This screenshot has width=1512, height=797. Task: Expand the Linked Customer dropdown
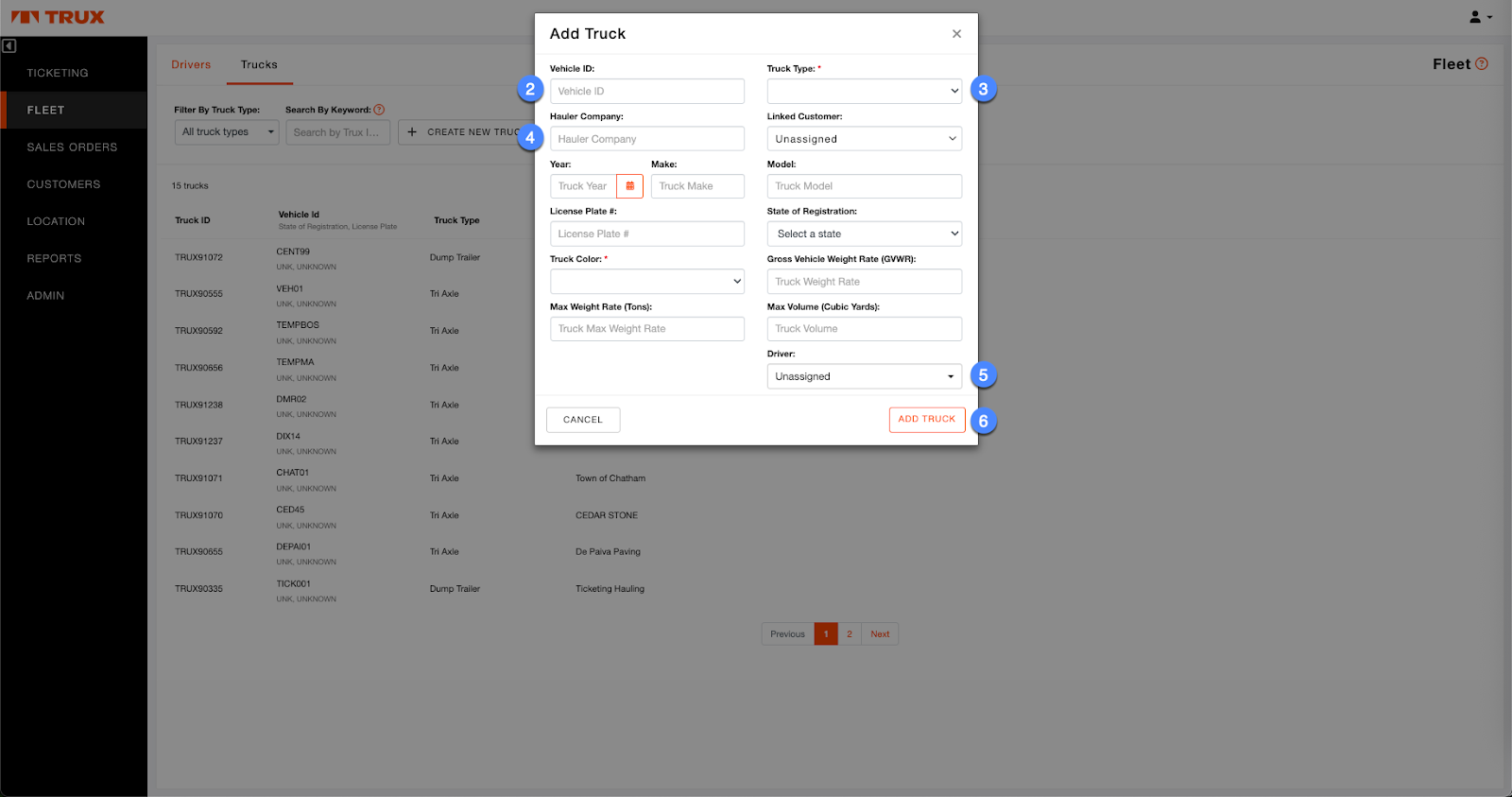[864, 139]
